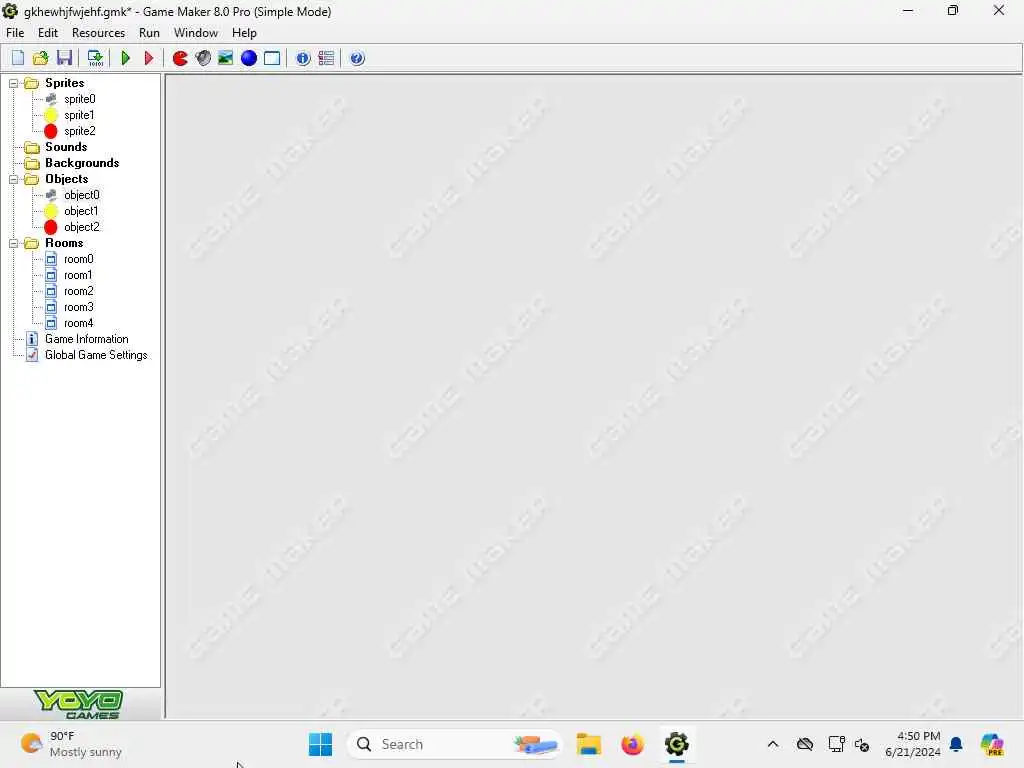This screenshot has width=1024, height=768.
Task: Select room1 in the tree
Action: pos(78,275)
